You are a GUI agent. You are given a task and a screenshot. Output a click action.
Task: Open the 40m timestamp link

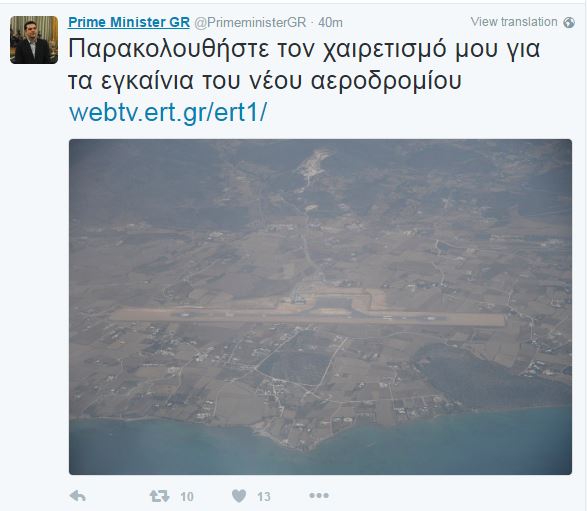tap(330, 22)
